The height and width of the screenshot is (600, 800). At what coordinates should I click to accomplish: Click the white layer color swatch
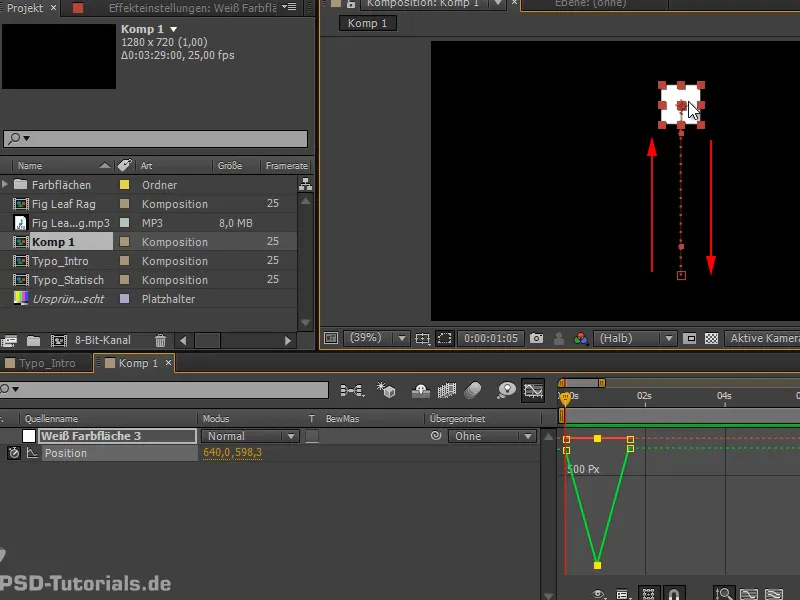29,436
